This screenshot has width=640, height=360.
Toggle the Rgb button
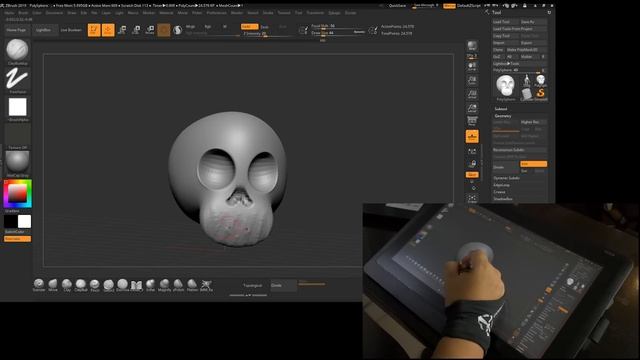(208, 27)
